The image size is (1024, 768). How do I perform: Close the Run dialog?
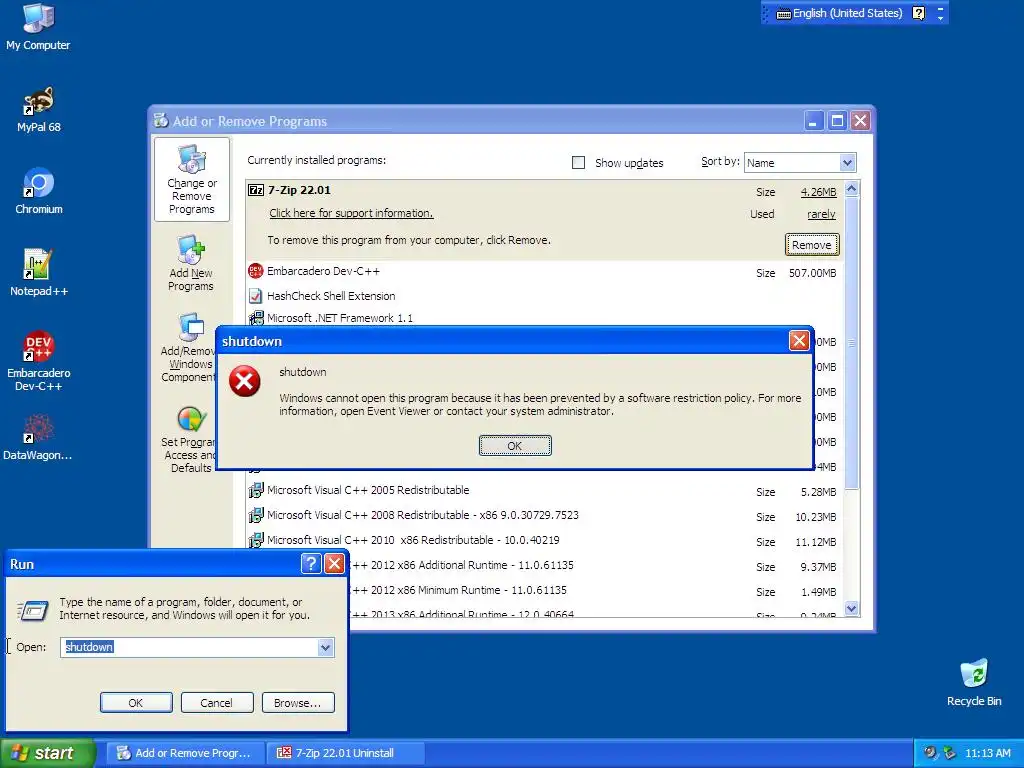[x=334, y=564]
